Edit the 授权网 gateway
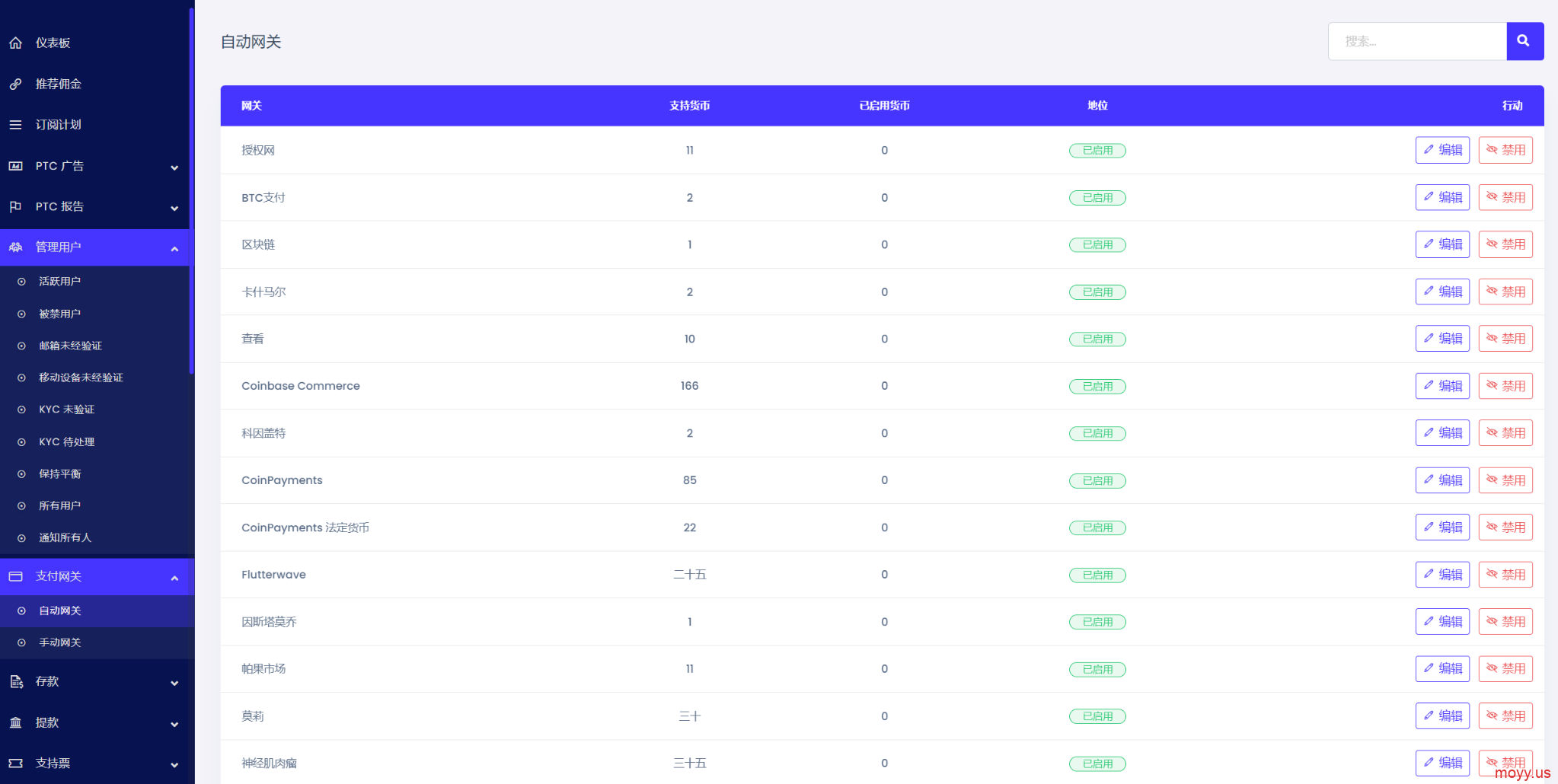Viewport: 1558px width, 784px height. pyautogui.click(x=1442, y=150)
